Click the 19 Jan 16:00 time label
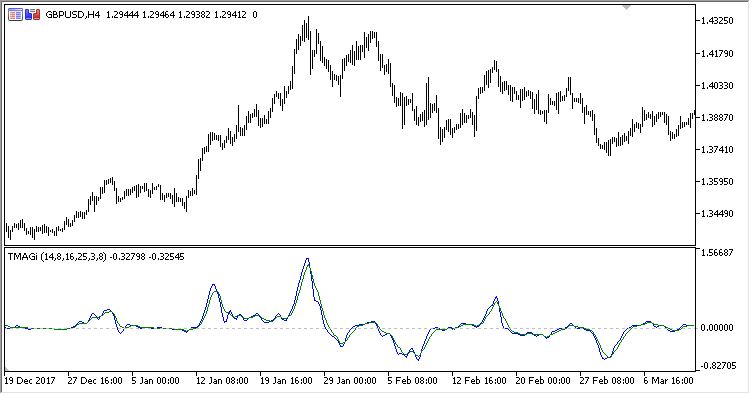Image resolution: width=750 pixels, height=394 pixels. (x=286, y=381)
